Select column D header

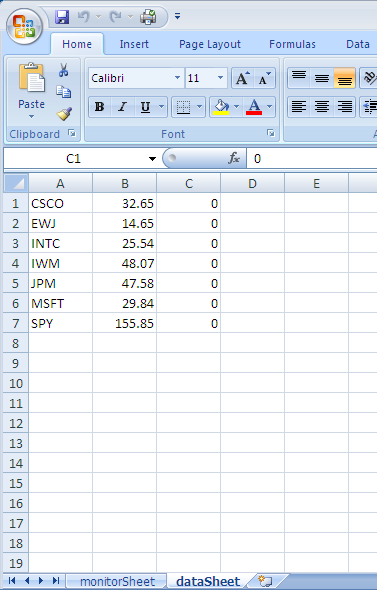click(x=252, y=184)
